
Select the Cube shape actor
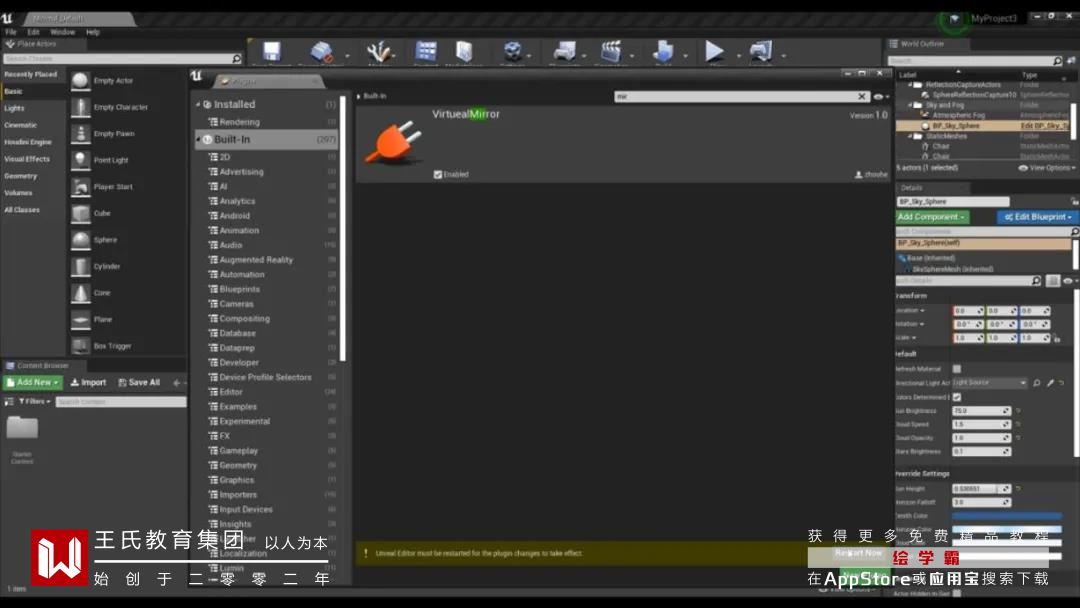coord(101,213)
